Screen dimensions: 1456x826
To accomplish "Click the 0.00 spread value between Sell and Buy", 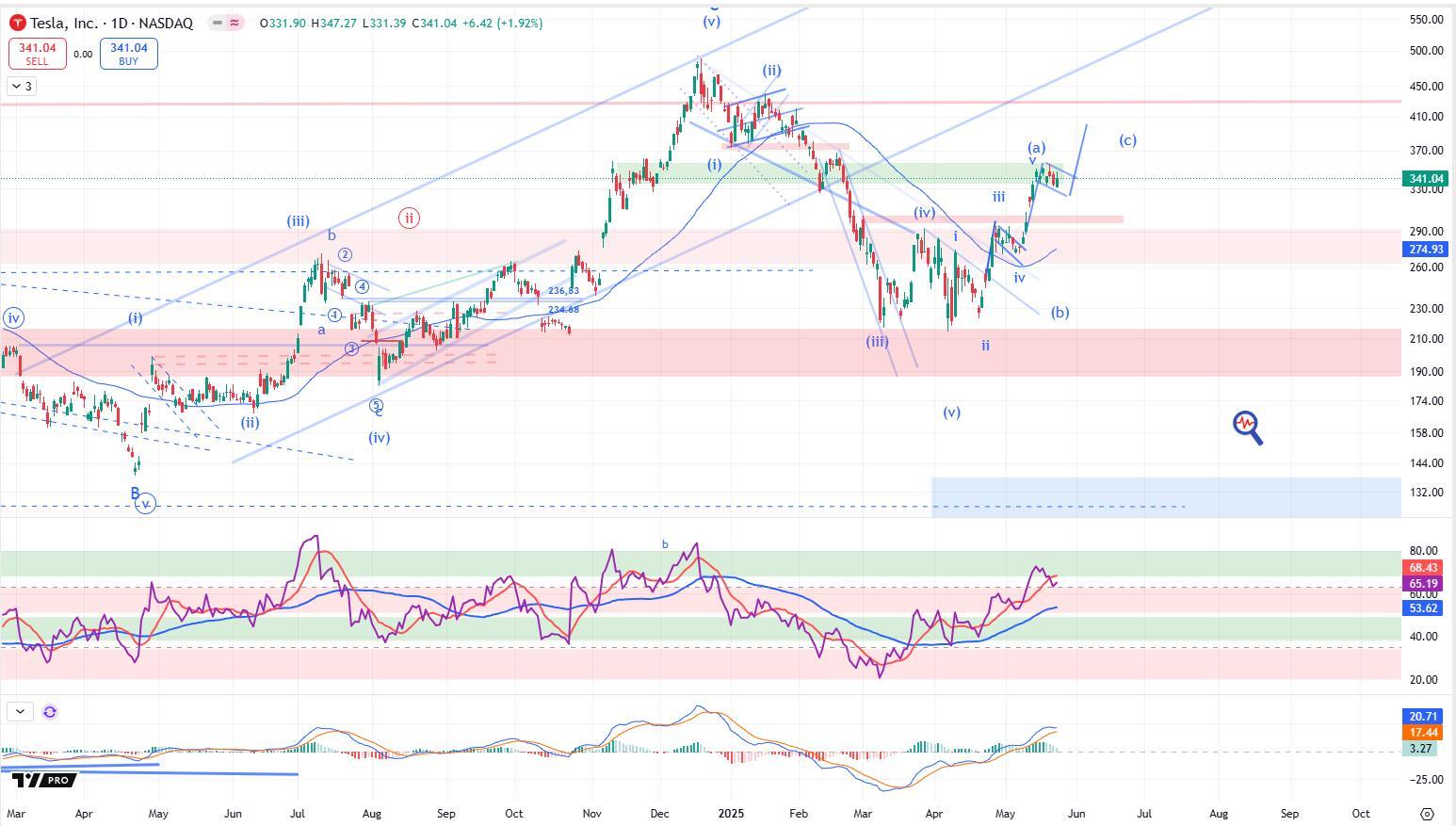I will [x=83, y=55].
